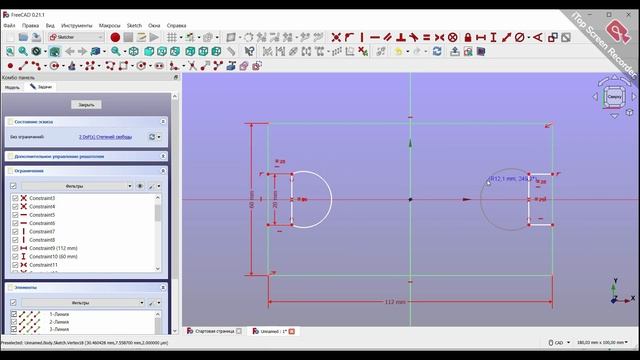Select the coincident constraint tool

coord(336,38)
